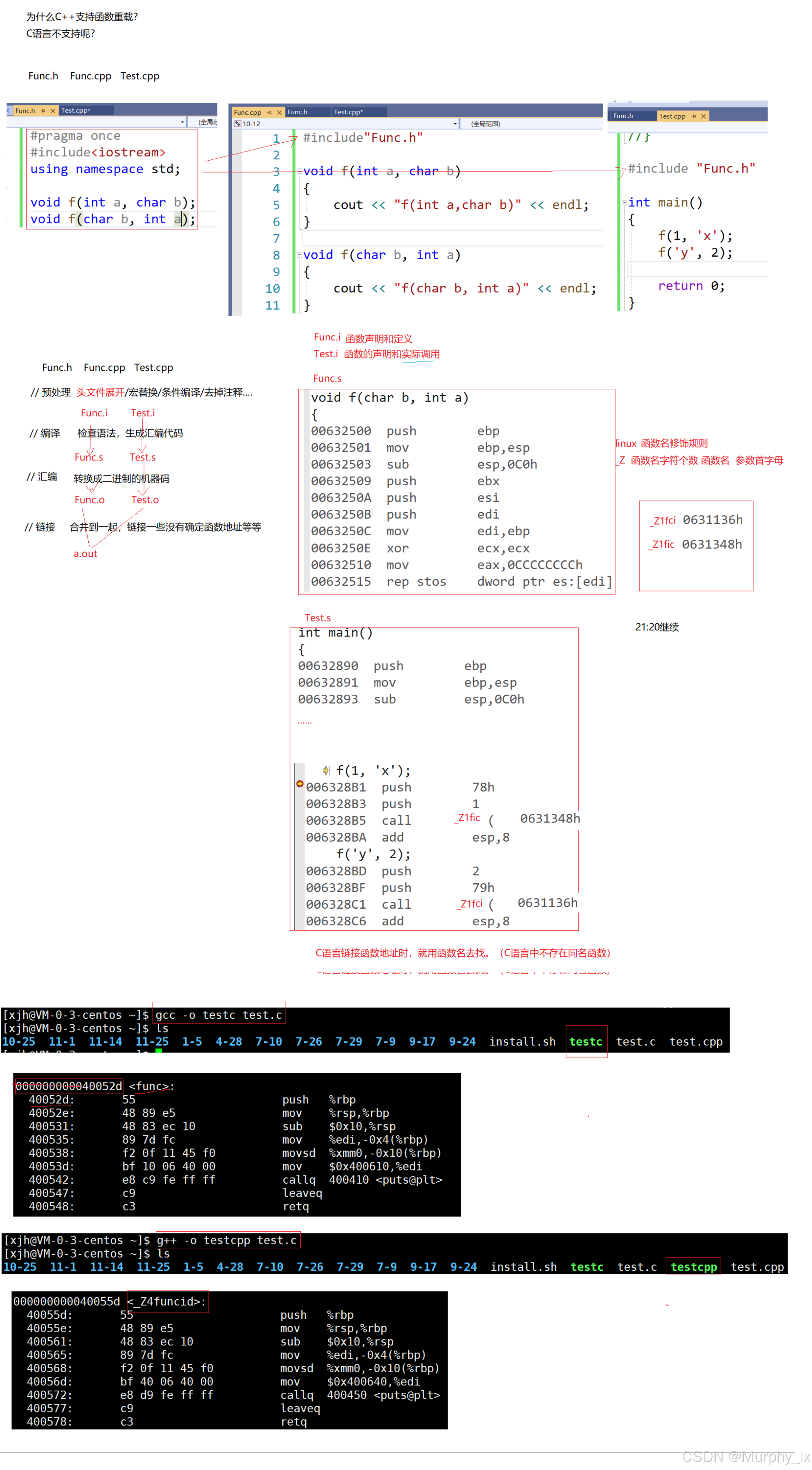Click the 21:20继续 note
The image size is (812, 1470).
tap(657, 627)
